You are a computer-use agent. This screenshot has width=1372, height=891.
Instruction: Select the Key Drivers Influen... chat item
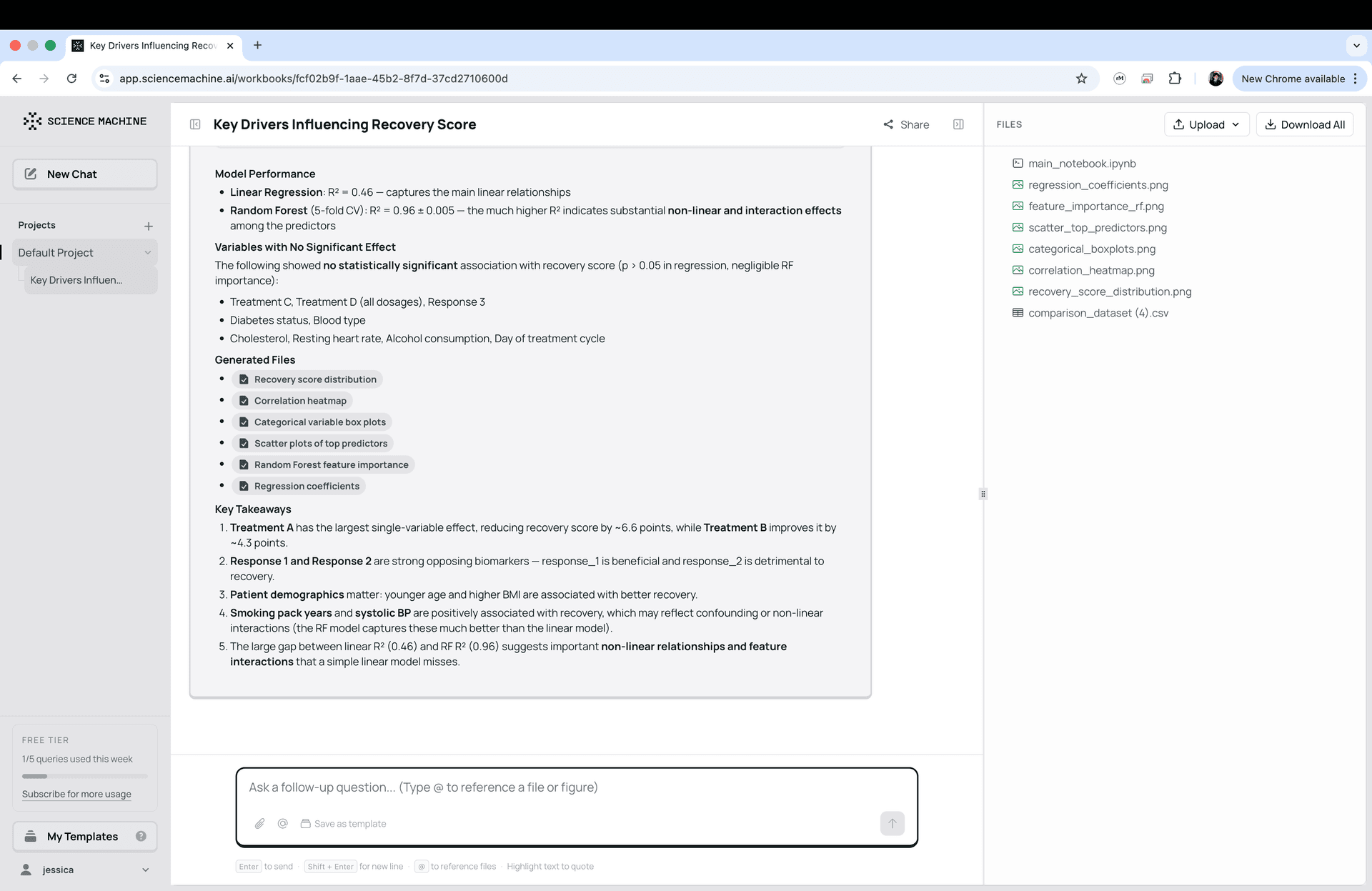click(76, 280)
